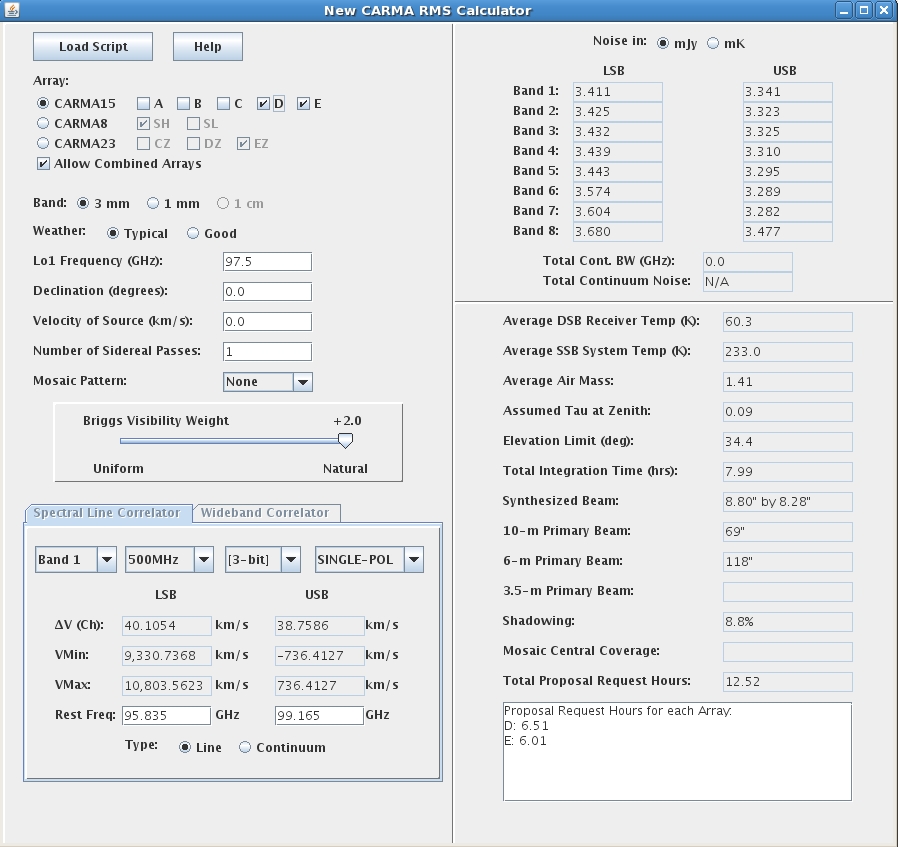
Task: Click the Band 1 USB noise value 3.341
Action: [787, 92]
